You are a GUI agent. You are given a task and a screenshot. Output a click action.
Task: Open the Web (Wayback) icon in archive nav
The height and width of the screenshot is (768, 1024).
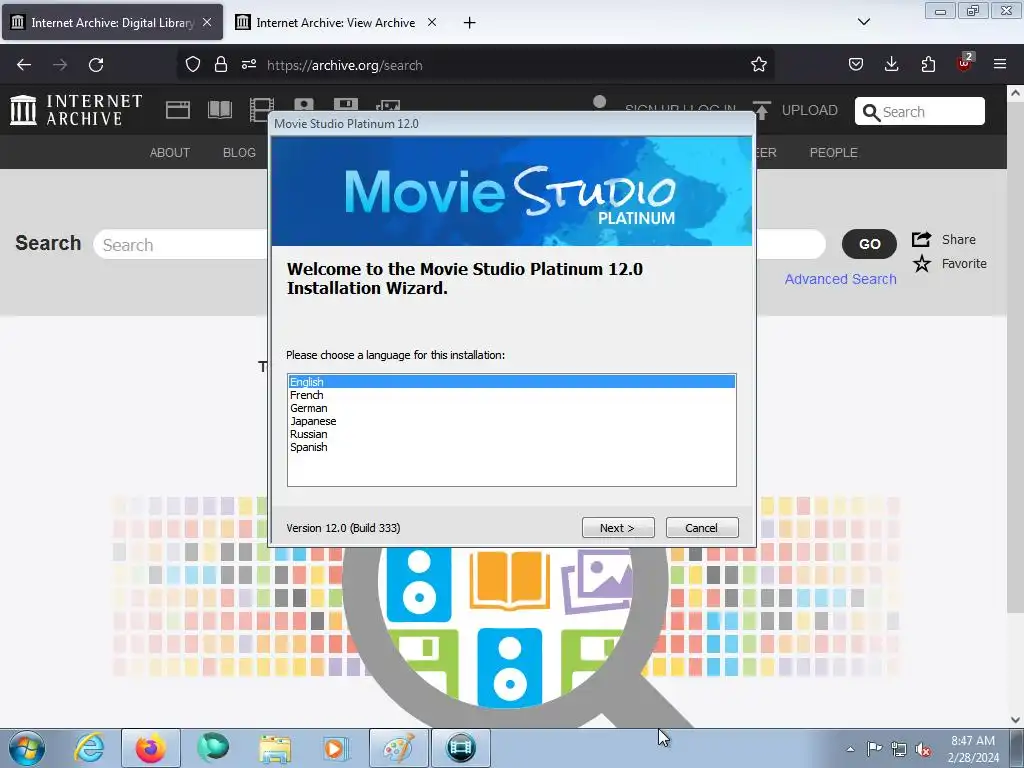coord(178,110)
